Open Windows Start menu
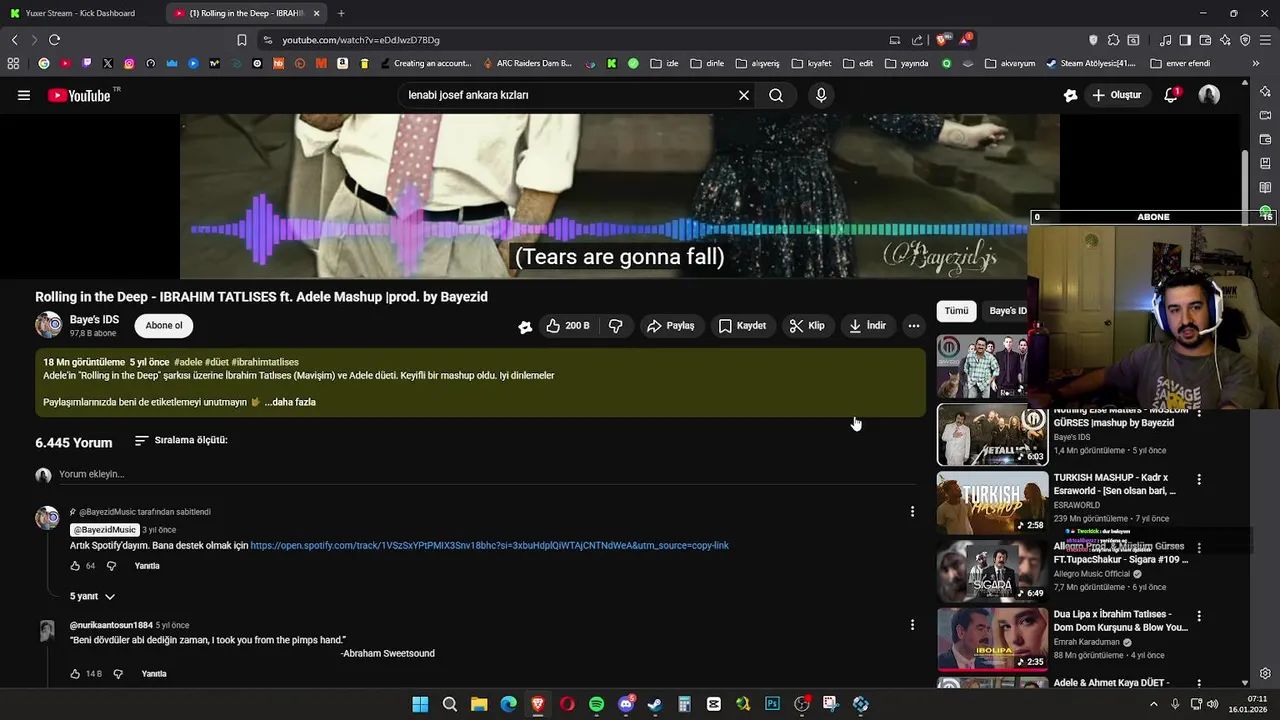The image size is (1280, 720). point(420,704)
